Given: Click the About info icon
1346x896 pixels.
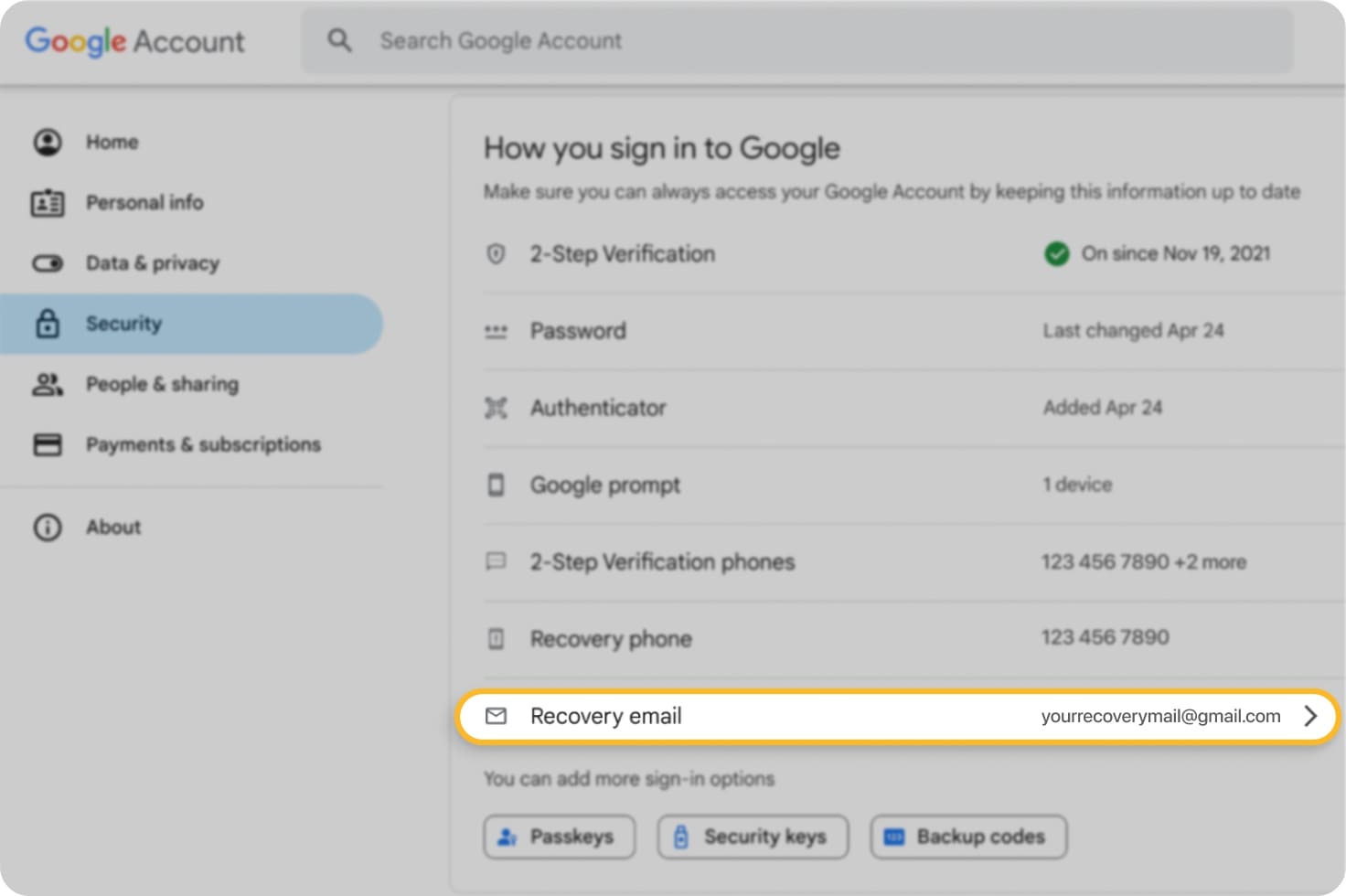Looking at the screenshot, I should click(x=47, y=528).
